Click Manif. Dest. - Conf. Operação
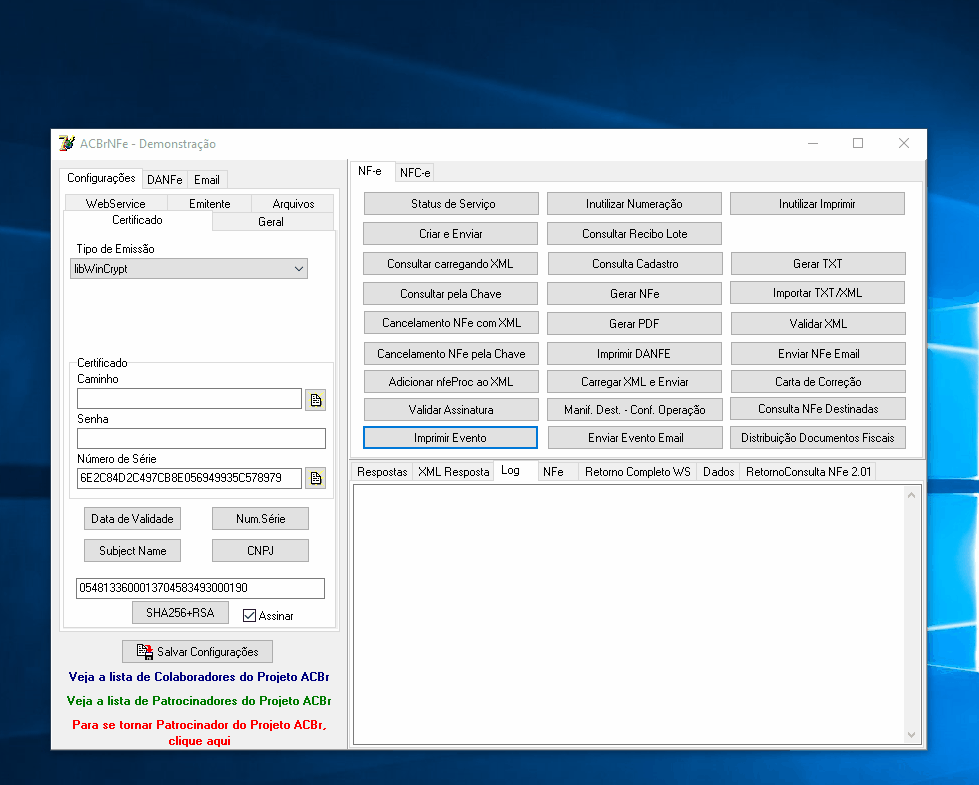Viewport: 979px width, 785px height. pos(634,410)
